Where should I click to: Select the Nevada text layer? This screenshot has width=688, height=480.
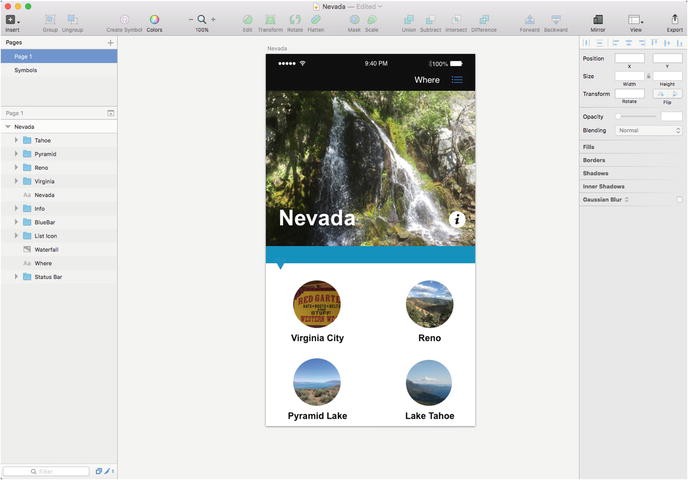[x=59, y=195]
